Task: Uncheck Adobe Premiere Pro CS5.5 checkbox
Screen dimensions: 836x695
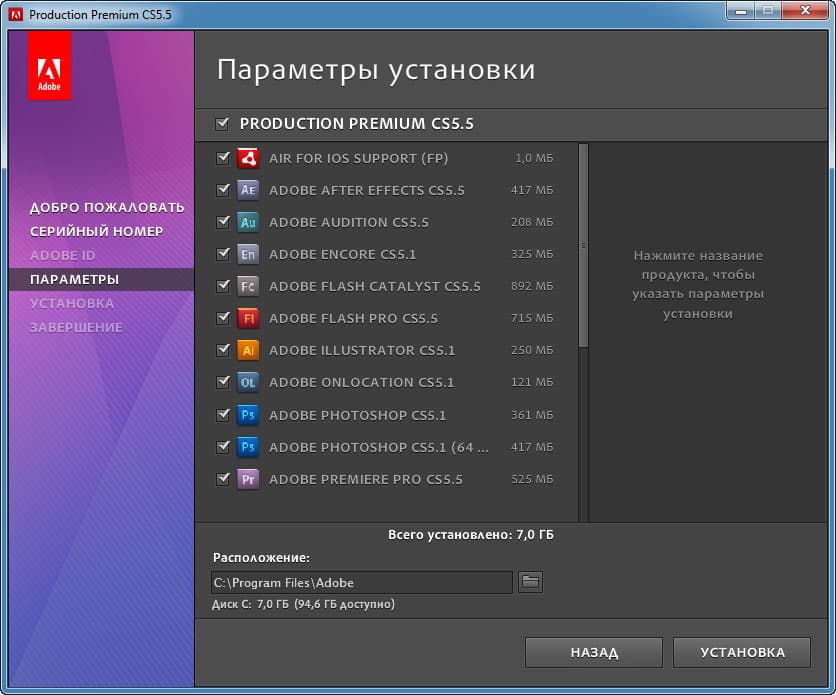Action: click(223, 479)
